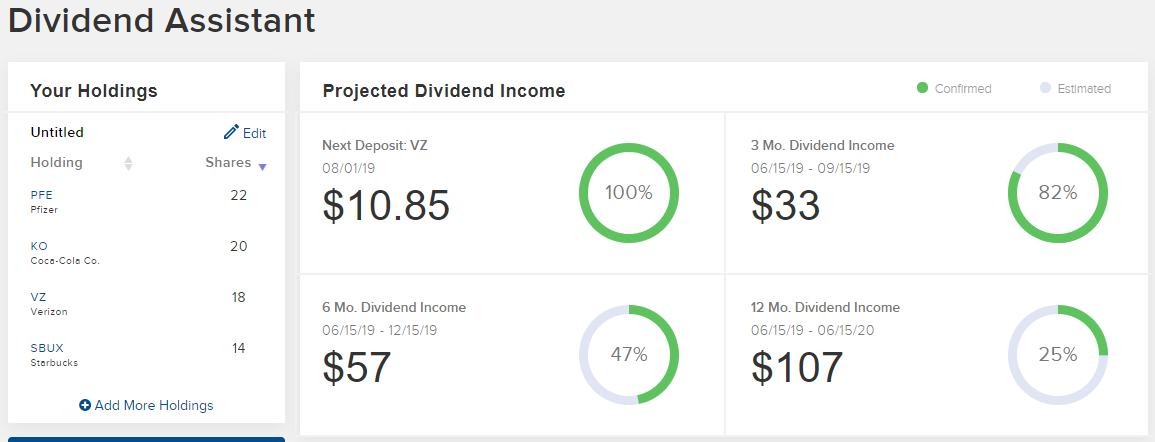Click the Holding column header
The height and width of the screenshot is (442, 1155).
[x=57, y=162]
